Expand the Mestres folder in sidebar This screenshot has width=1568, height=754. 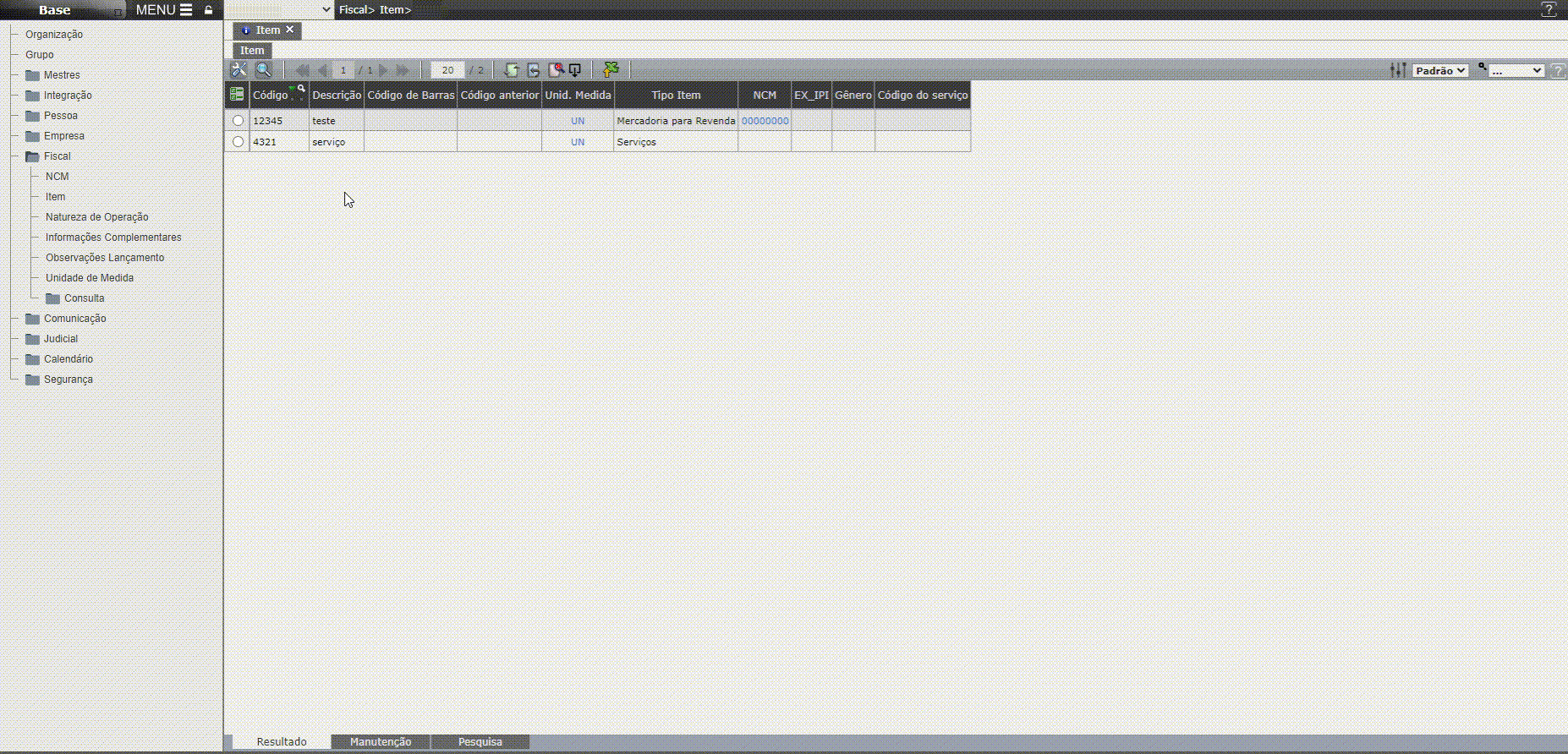[62, 75]
